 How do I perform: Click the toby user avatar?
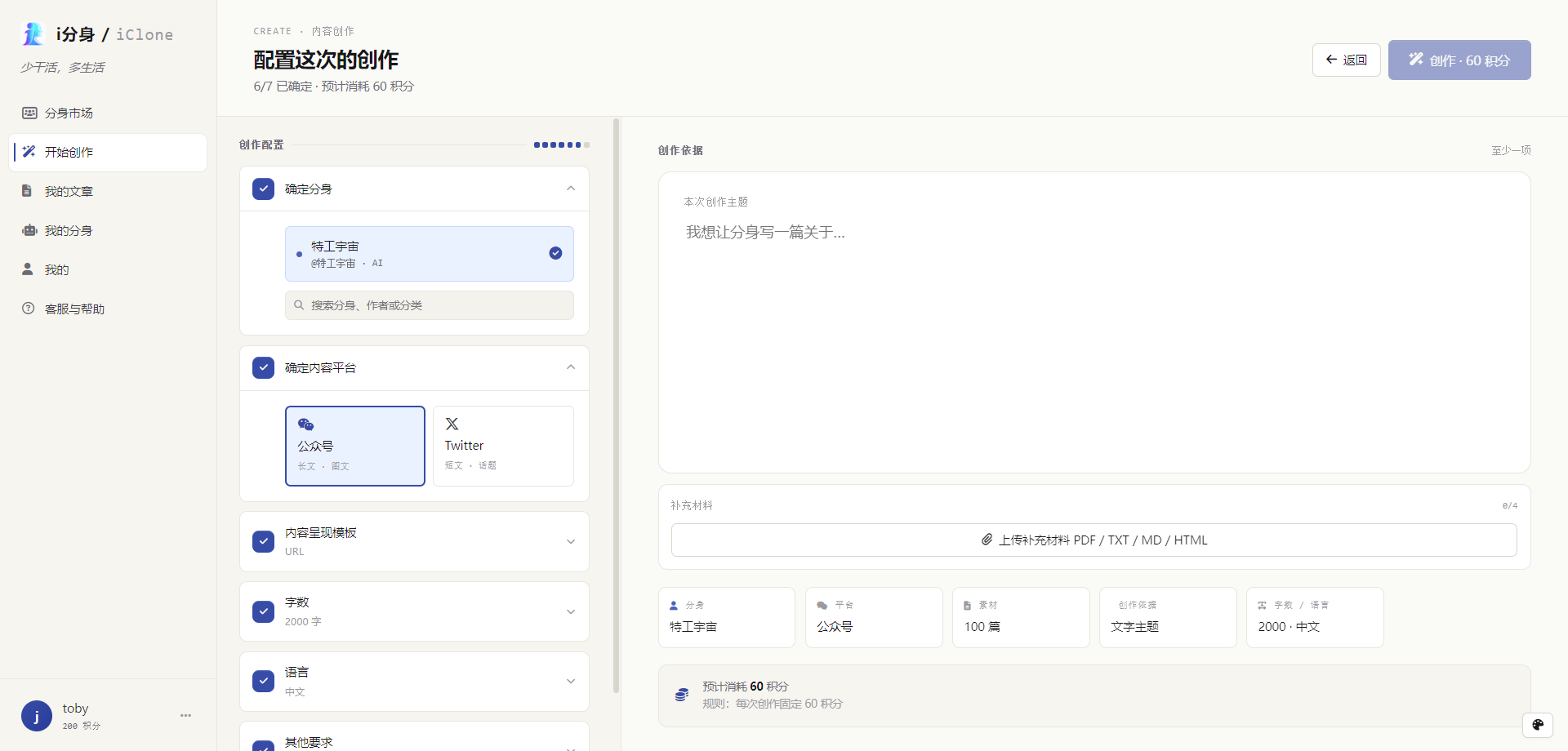pos(37,716)
